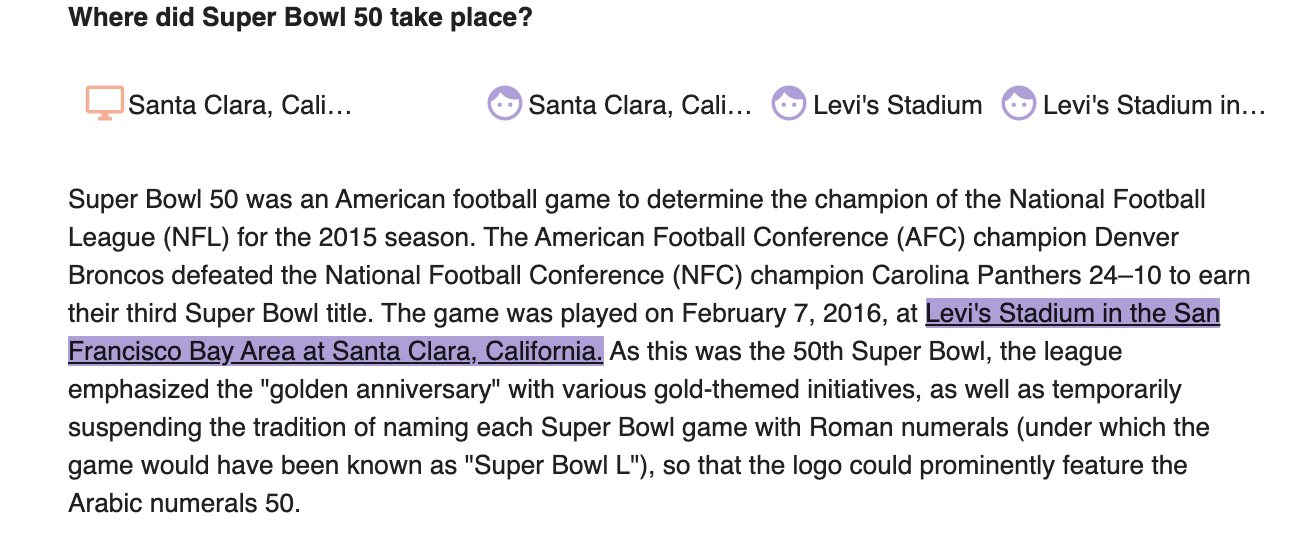Screen dimensions: 1296x554
Task: Click highlighted text "Francisco Bay Area at Santa Clara, California."
Action: (336, 351)
